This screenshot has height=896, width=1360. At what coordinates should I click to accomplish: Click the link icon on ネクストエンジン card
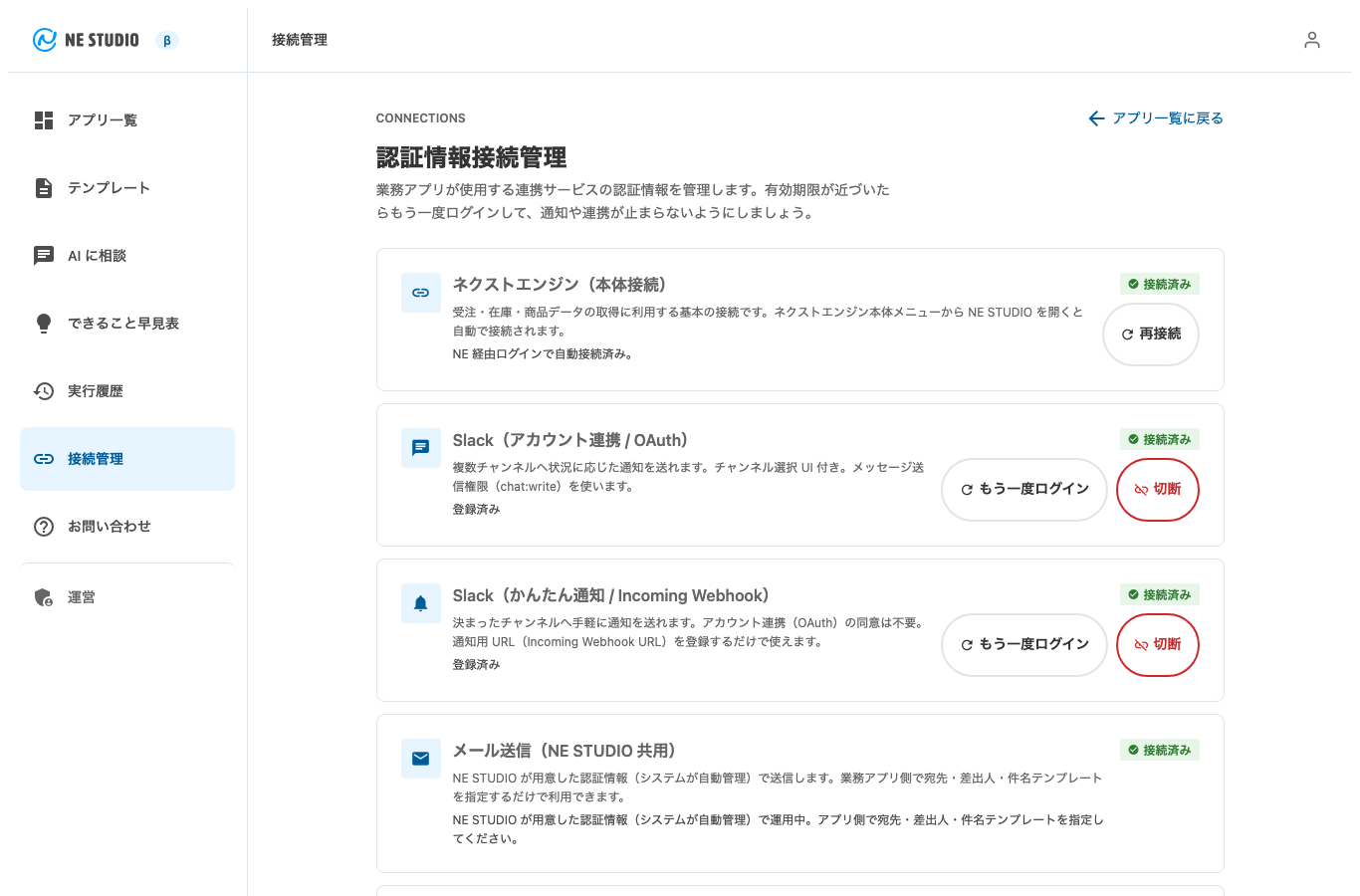tap(420, 293)
